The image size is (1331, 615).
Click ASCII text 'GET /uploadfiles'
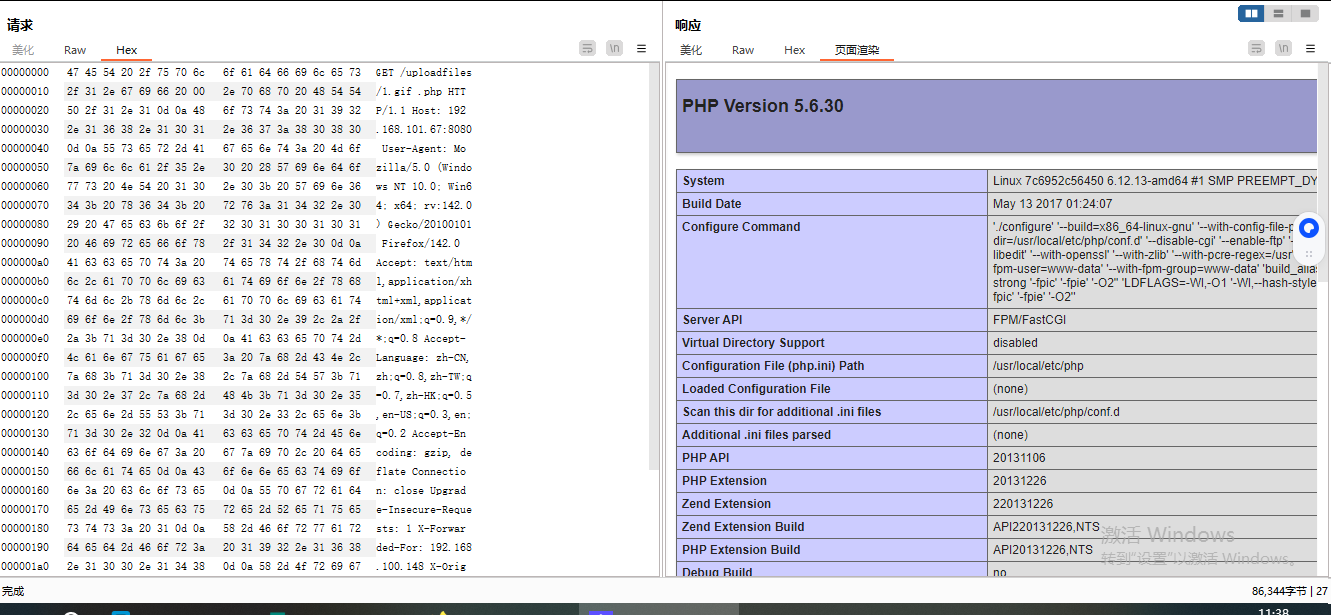point(423,72)
